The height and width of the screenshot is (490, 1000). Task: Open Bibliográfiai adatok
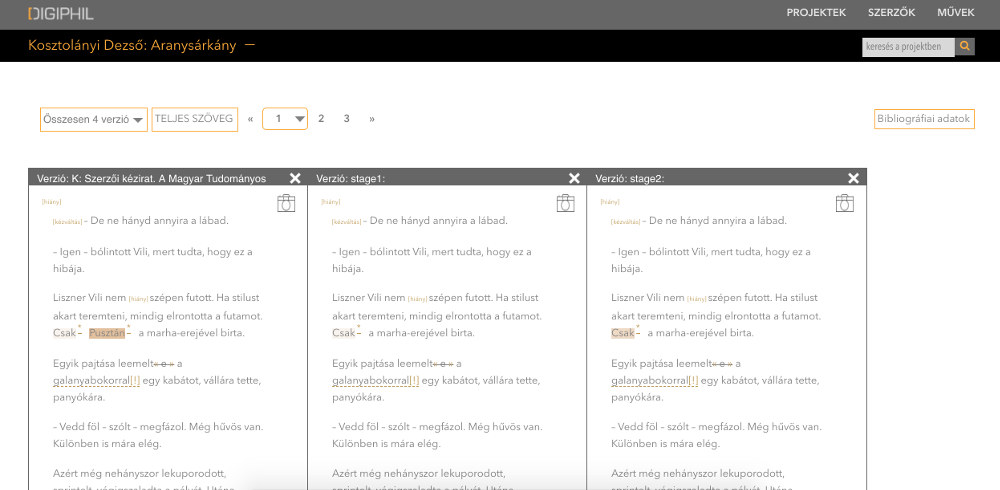click(x=923, y=119)
